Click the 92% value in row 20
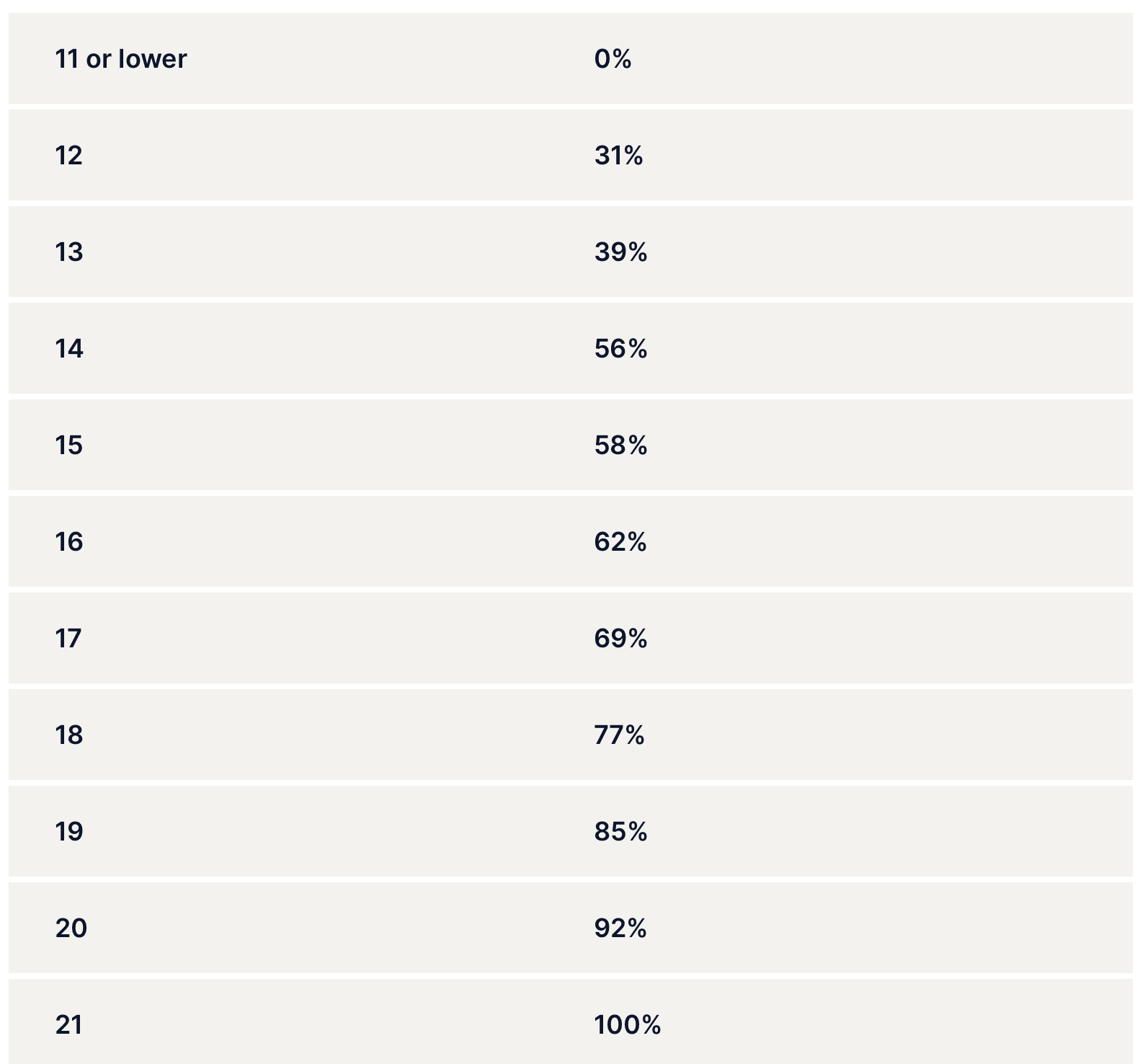 620,928
